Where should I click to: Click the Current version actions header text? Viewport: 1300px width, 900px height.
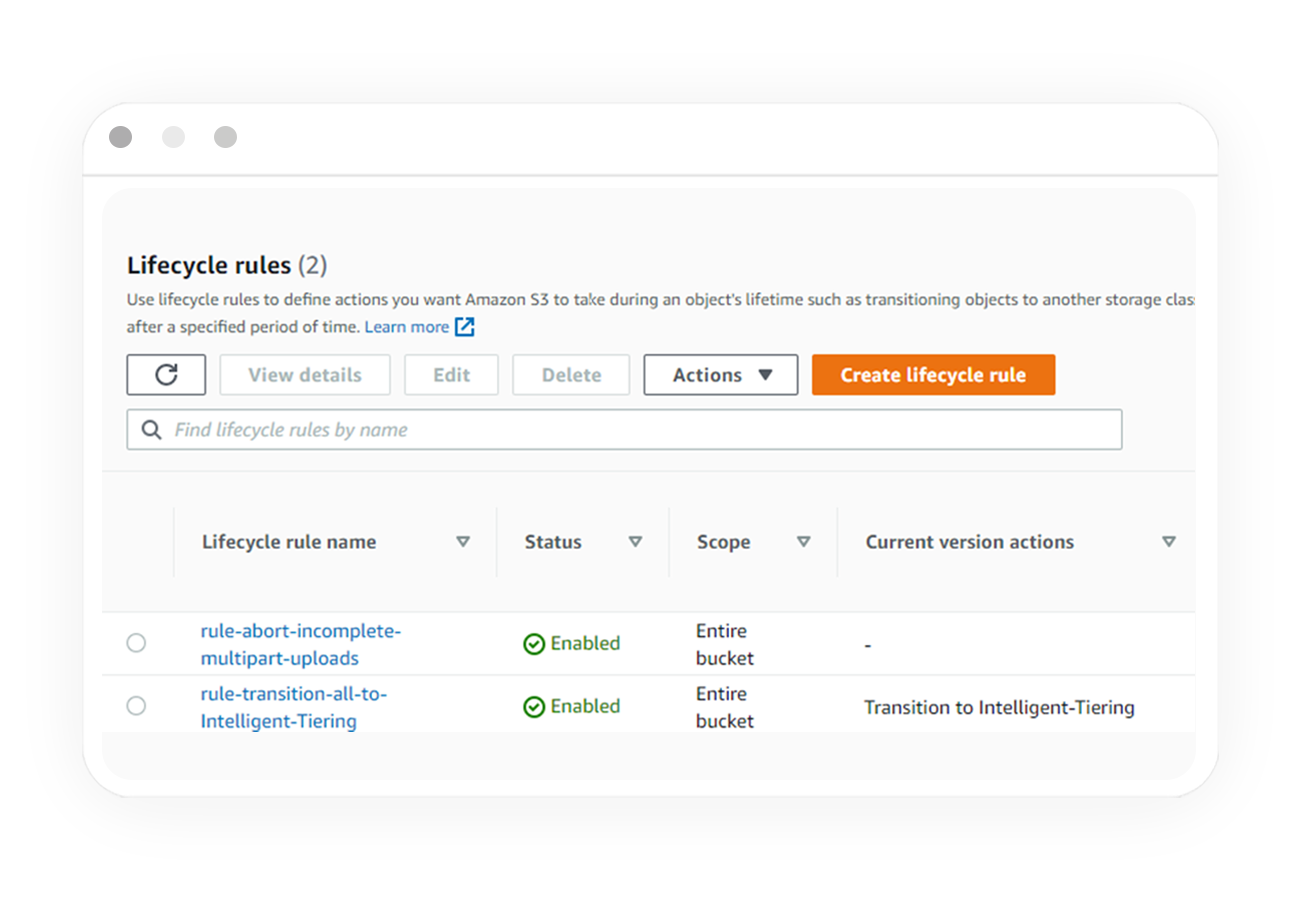click(x=970, y=542)
